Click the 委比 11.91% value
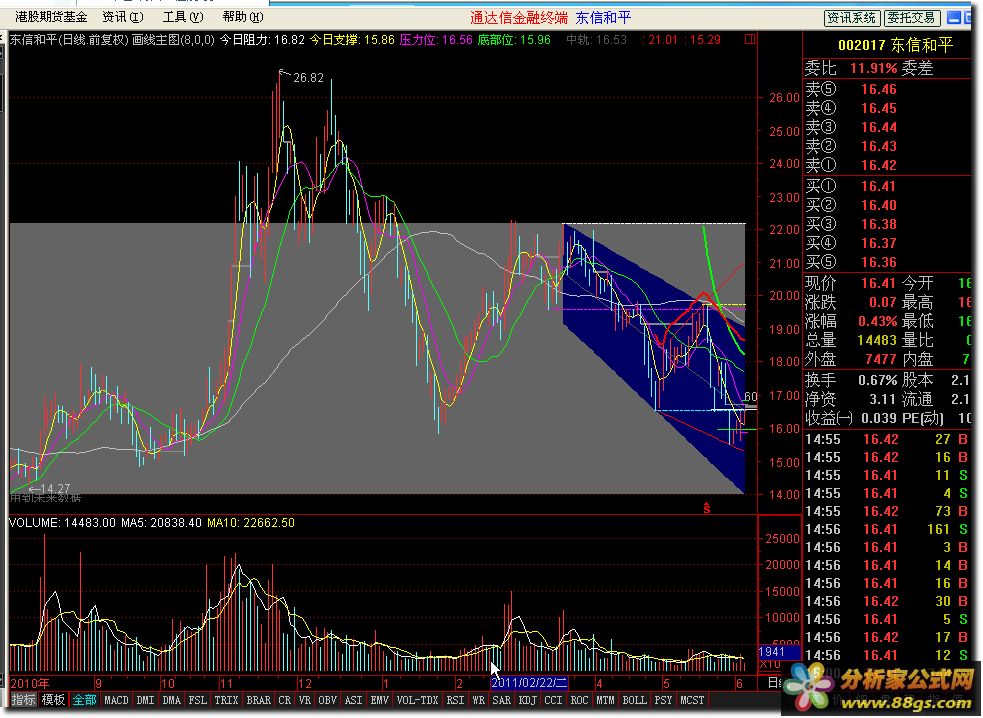 point(873,68)
